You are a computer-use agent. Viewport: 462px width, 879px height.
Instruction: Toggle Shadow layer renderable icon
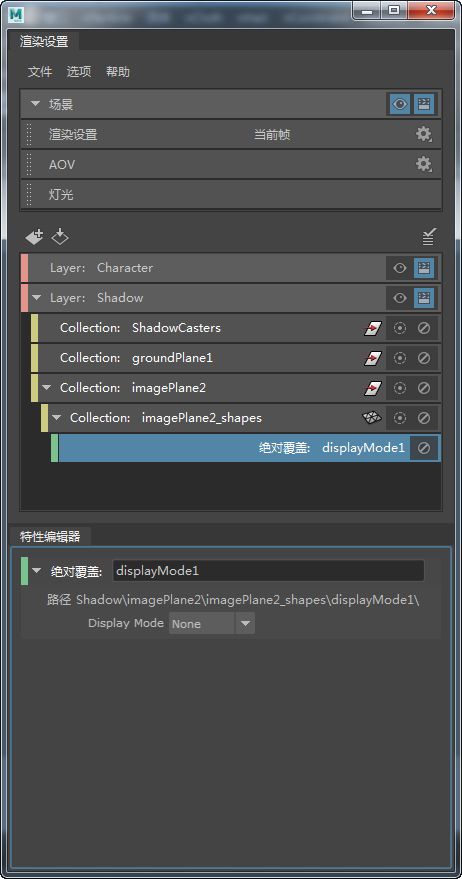(x=424, y=298)
